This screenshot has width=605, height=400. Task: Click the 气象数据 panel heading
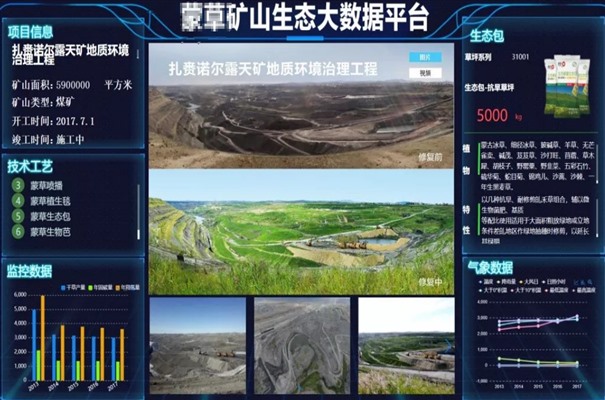click(x=490, y=267)
